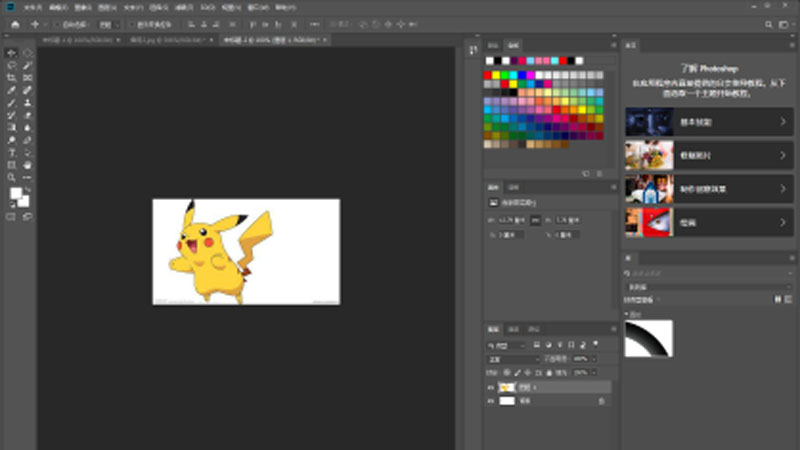Screen dimensions: 800x450
Task: Select the Blur tool
Action: (28, 128)
